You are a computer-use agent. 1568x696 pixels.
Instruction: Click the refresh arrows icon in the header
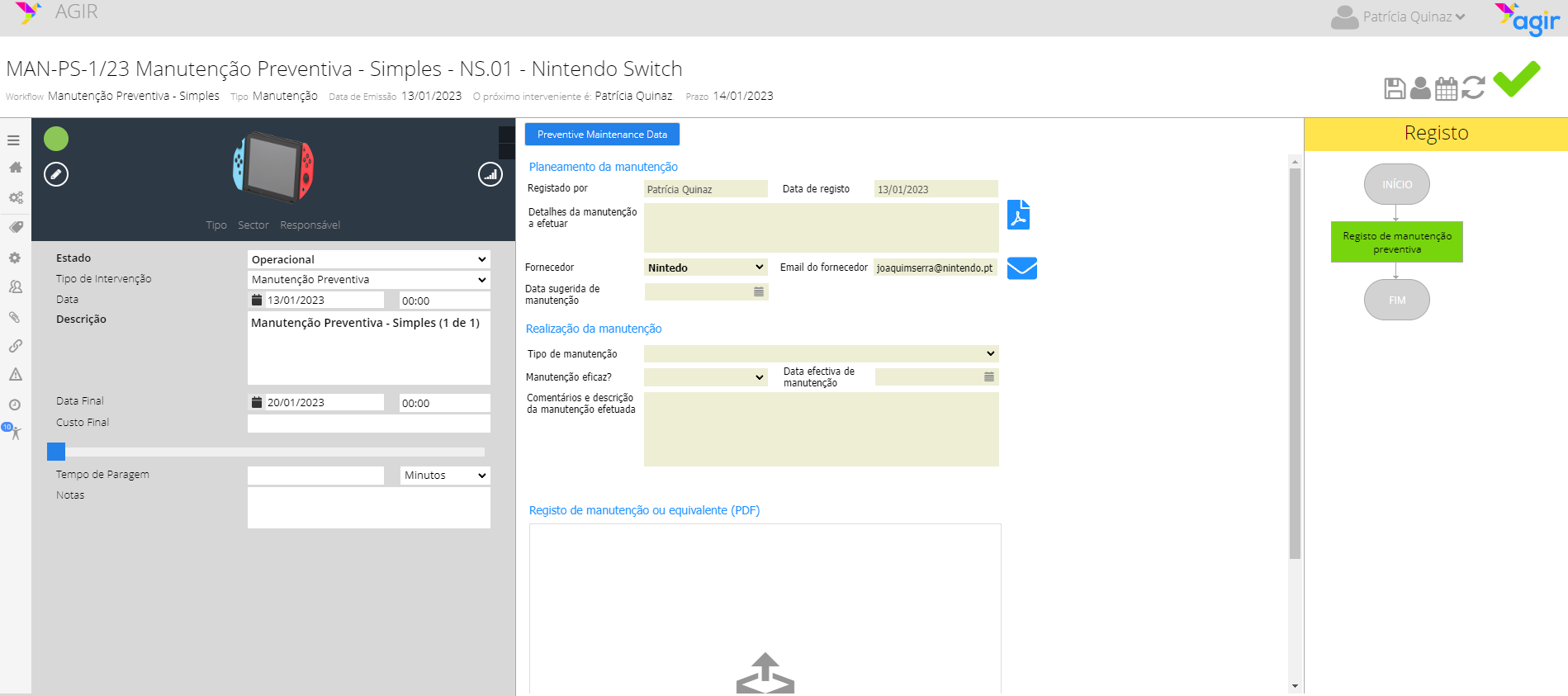point(1473,88)
